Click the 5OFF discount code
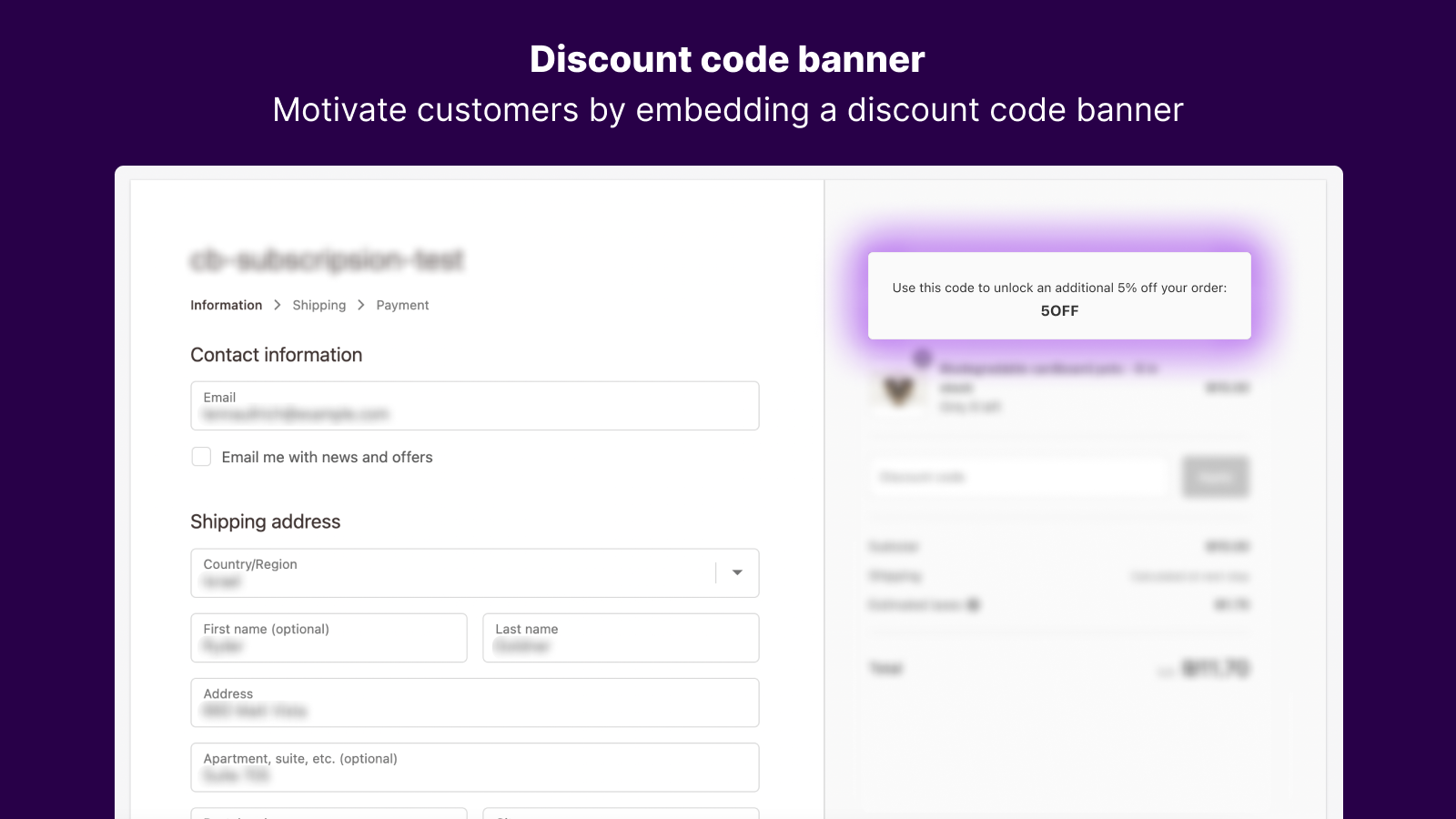Image resolution: width=1456 pixels, height=819 pixels. coord(1059,310)
